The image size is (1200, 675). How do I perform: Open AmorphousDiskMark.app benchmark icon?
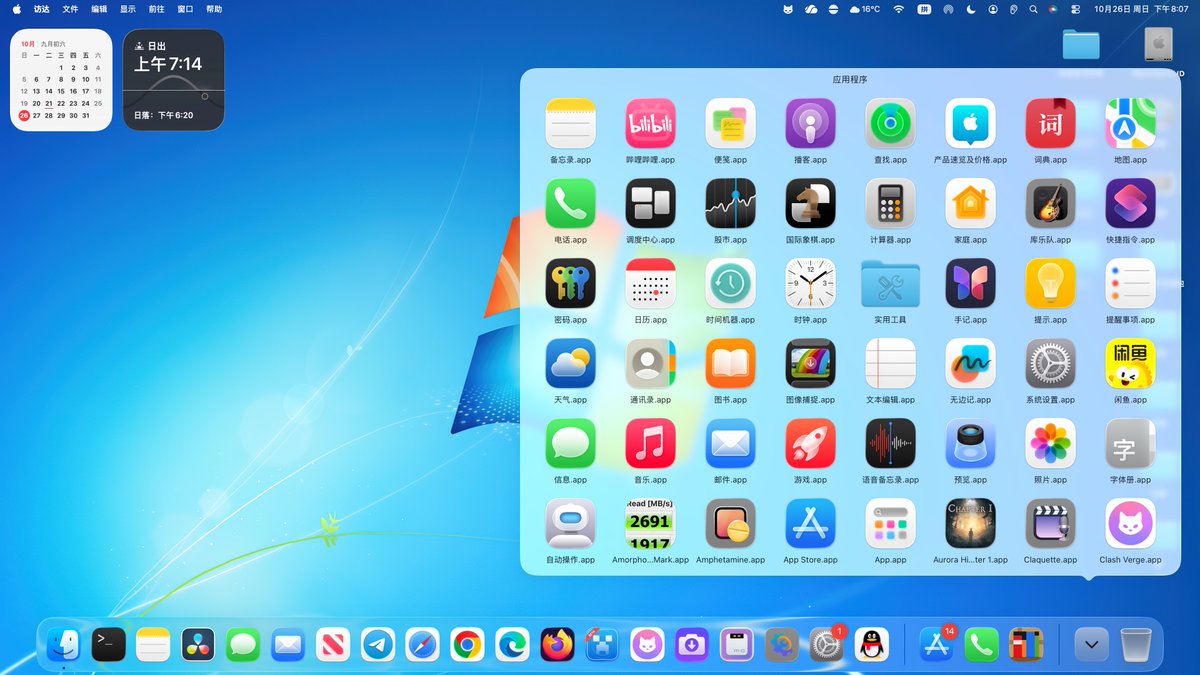650,523
